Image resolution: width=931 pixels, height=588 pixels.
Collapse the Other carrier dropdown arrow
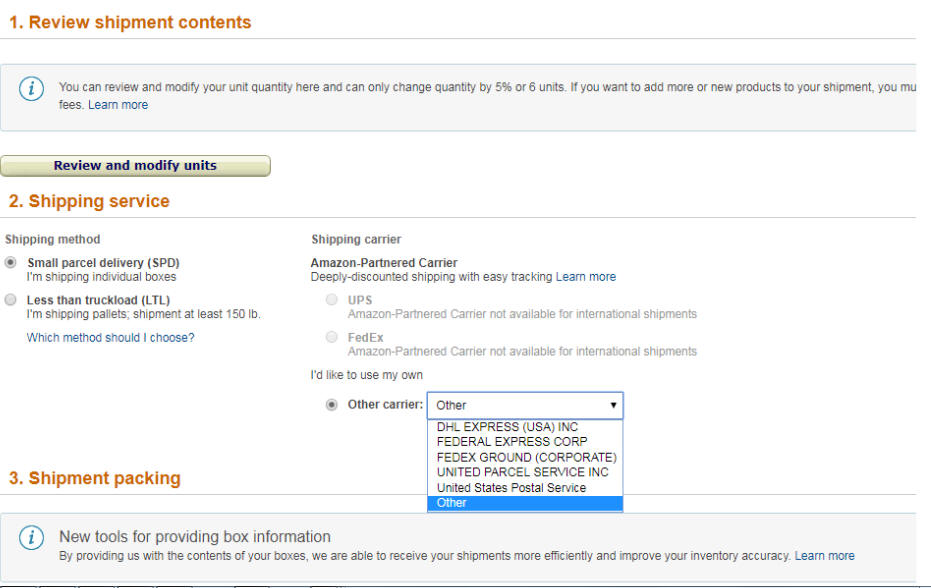click(x=613, y=405)
